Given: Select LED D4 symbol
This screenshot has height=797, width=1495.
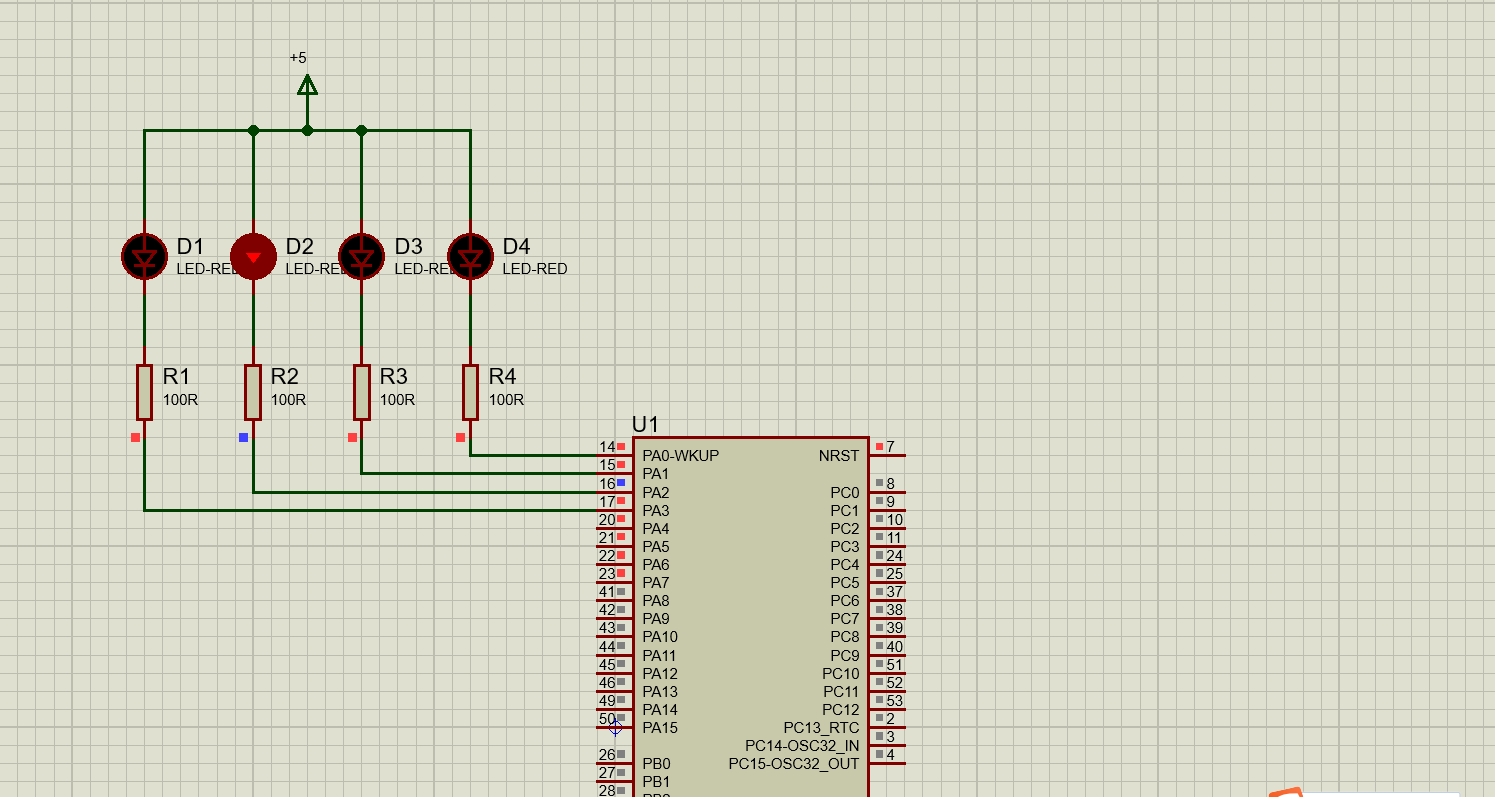Looking at the screenshot, I should click(470, 257).
